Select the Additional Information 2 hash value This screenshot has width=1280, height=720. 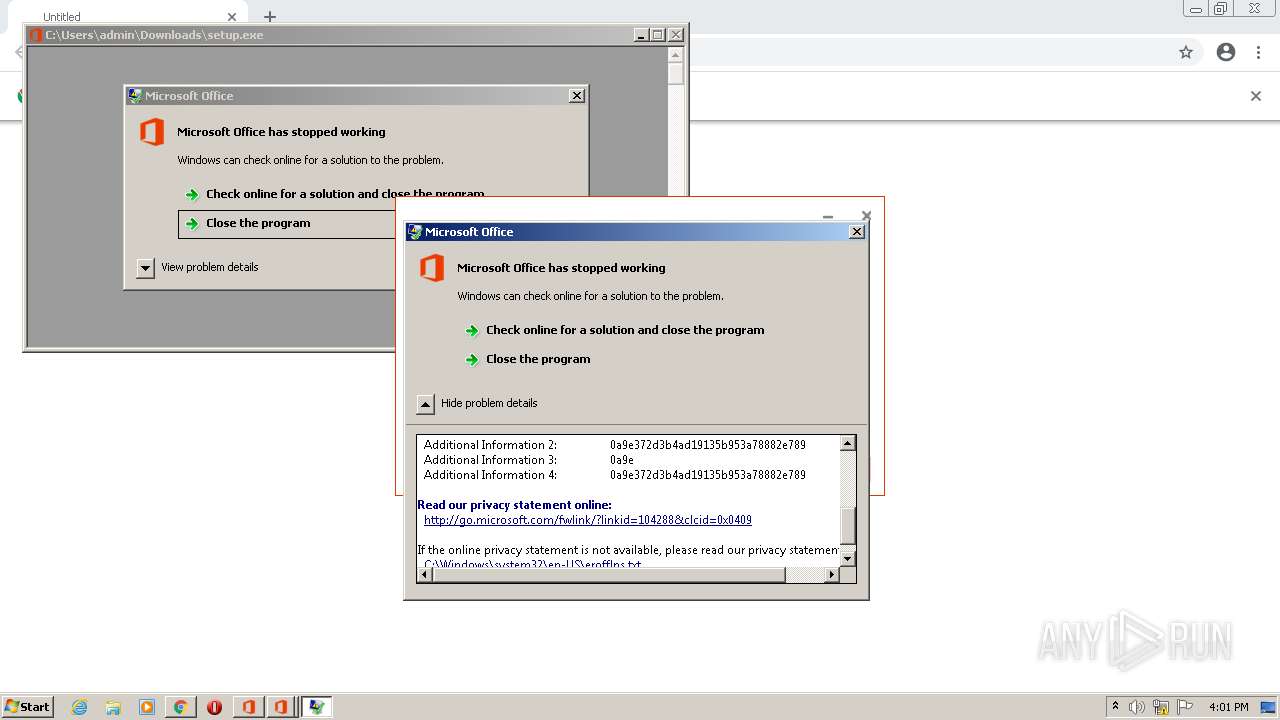tap(708, 445)
